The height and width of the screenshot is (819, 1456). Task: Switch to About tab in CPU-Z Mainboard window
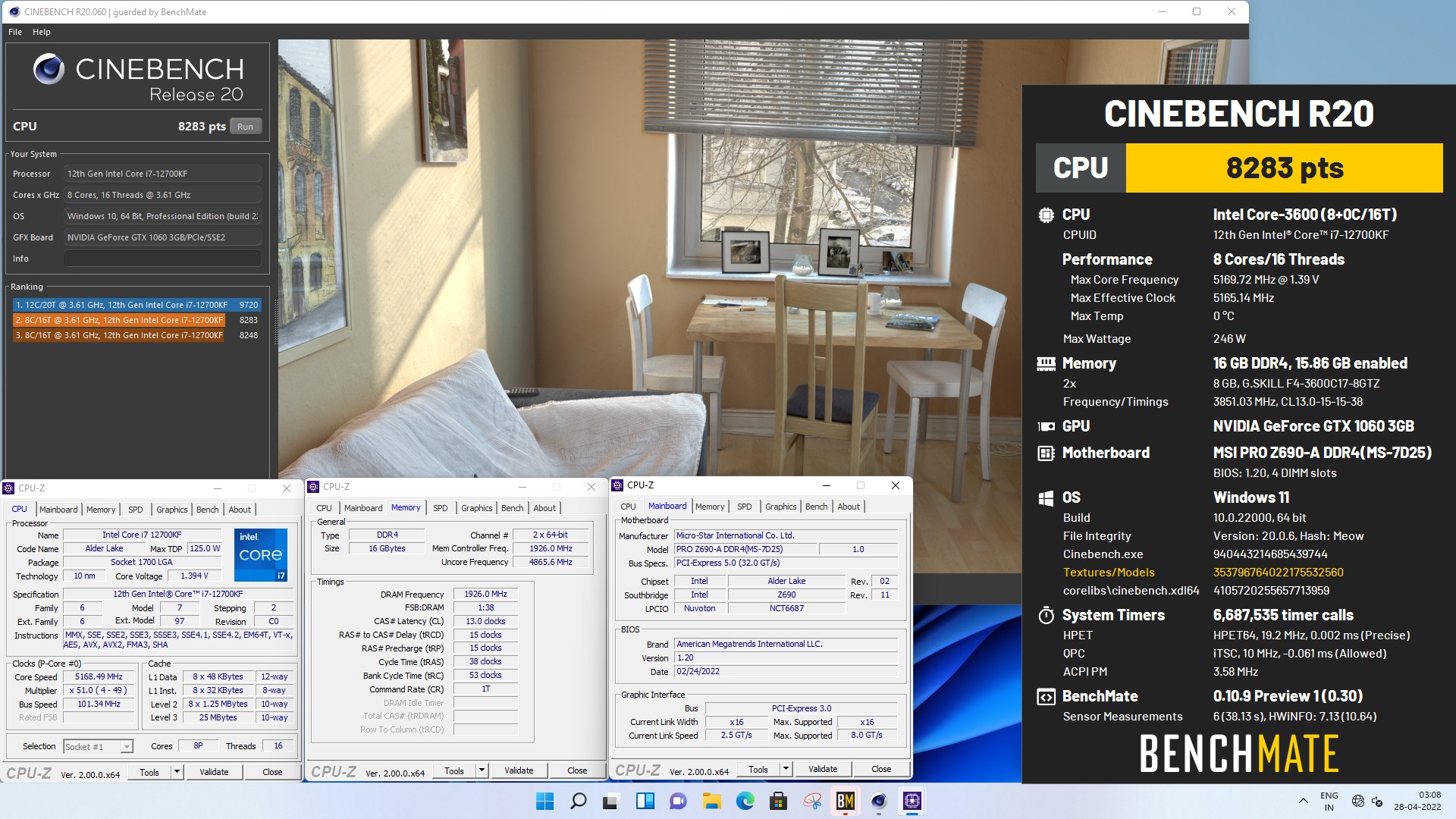[849, 507]
